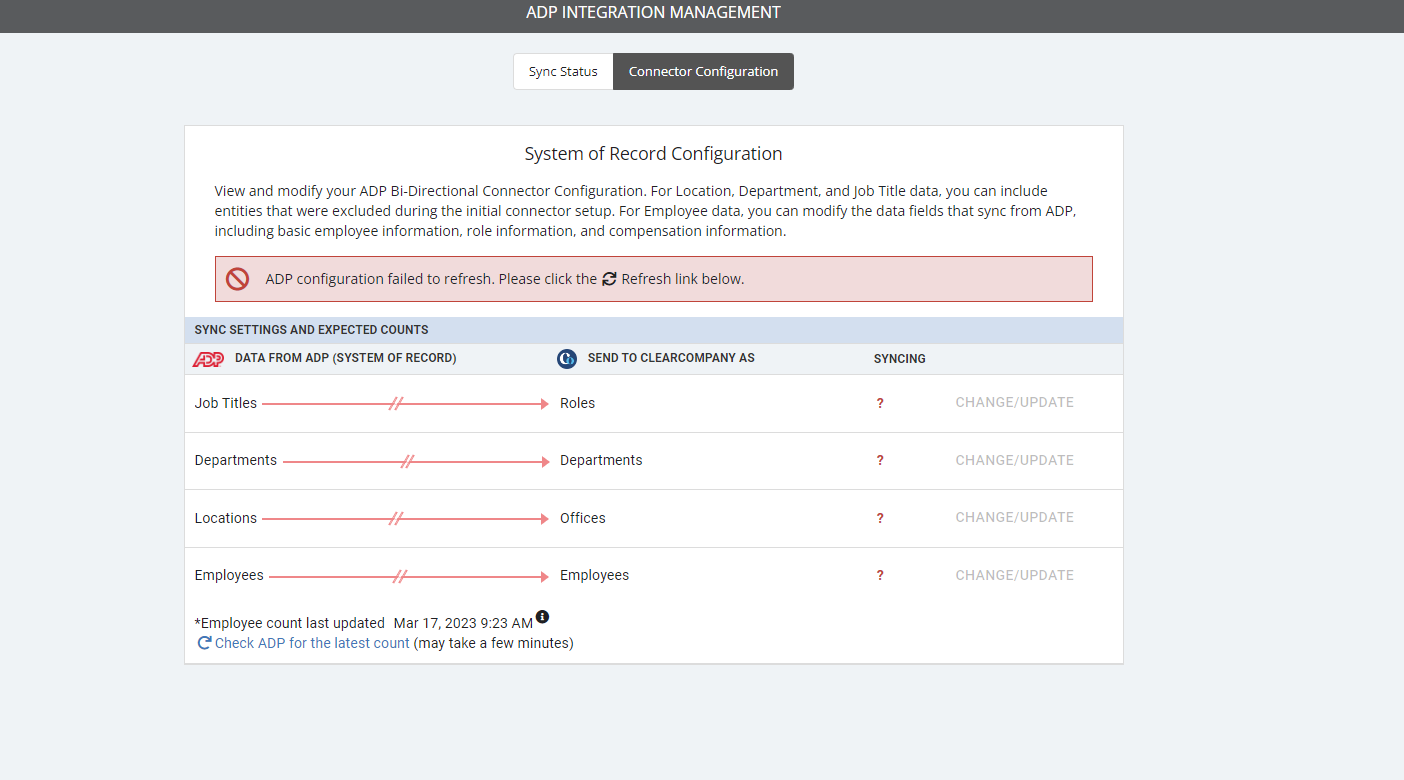Click the Job Titles label
The width and height of the screenshot is (1404, 780).
pos(226,403)
